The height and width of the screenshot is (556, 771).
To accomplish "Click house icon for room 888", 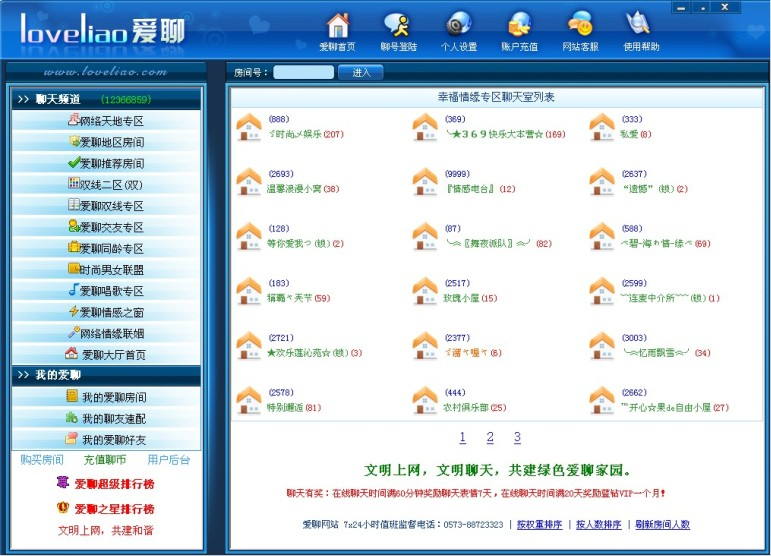I will click(x=248, y=127).
